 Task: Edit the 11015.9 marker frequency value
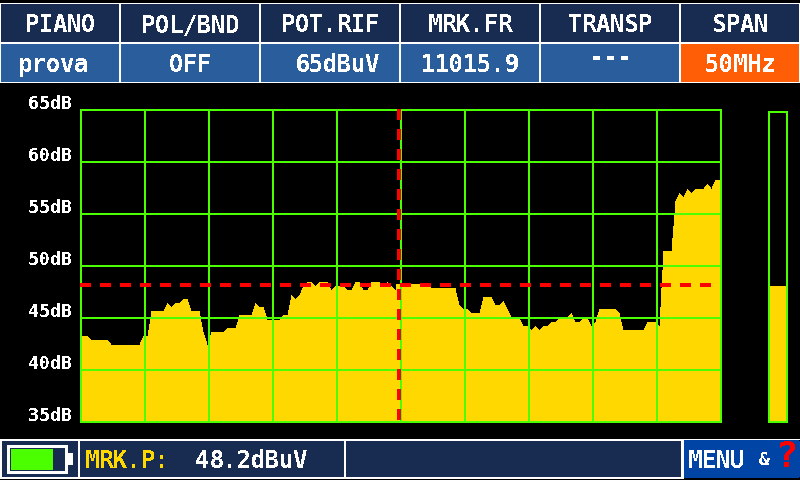pos(470,63)
